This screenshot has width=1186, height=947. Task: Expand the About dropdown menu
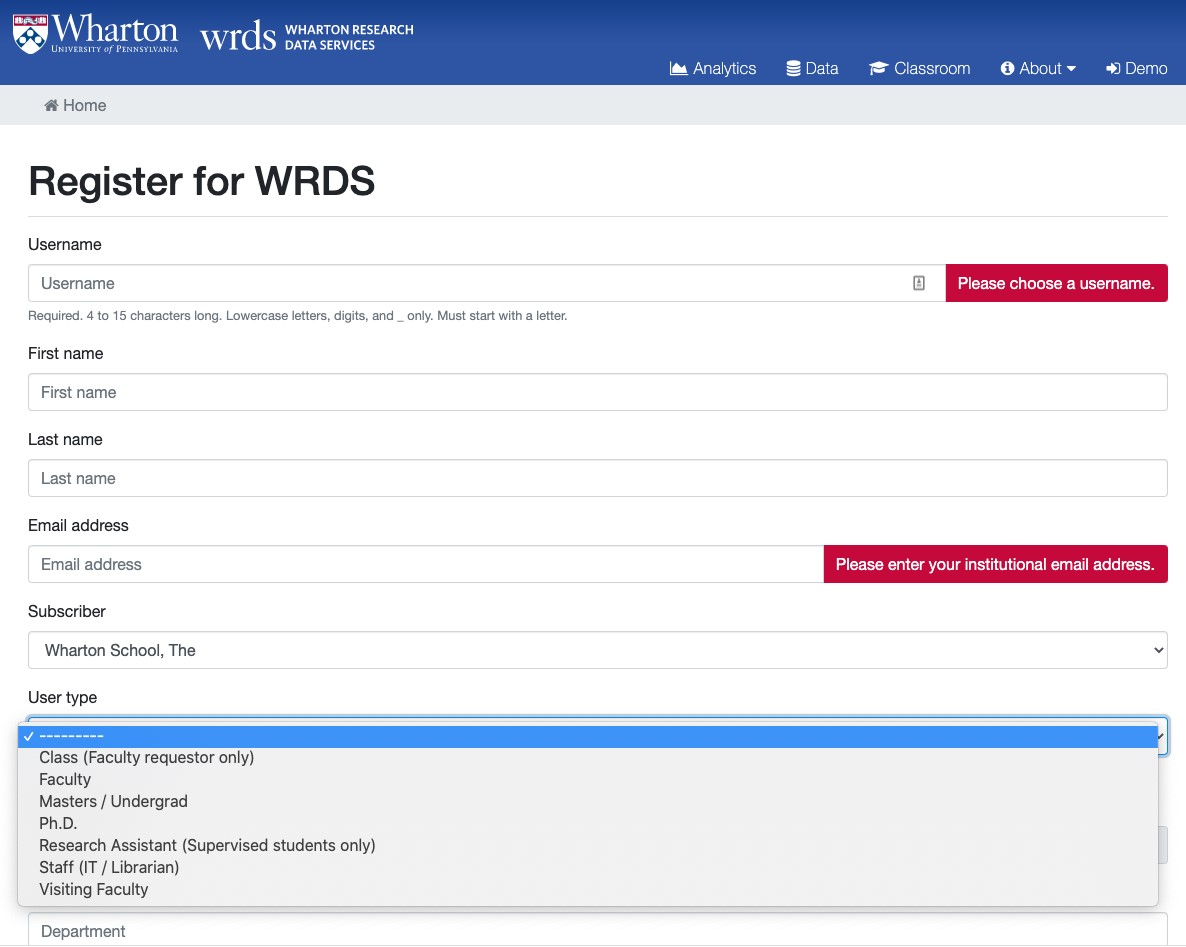pyautogui.click(x=1038, y=68)
